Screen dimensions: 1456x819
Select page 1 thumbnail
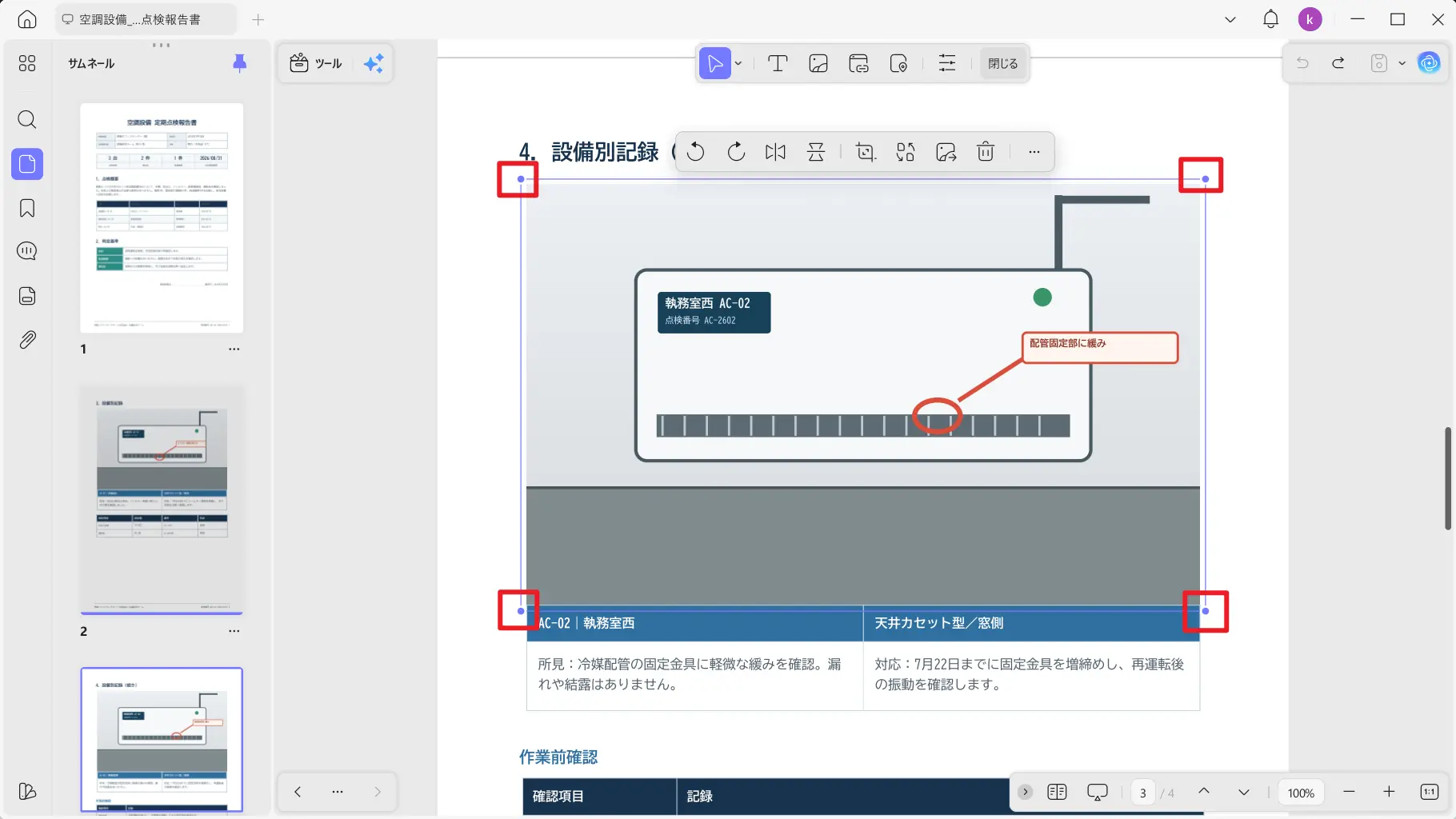click(x=162, y=218)
